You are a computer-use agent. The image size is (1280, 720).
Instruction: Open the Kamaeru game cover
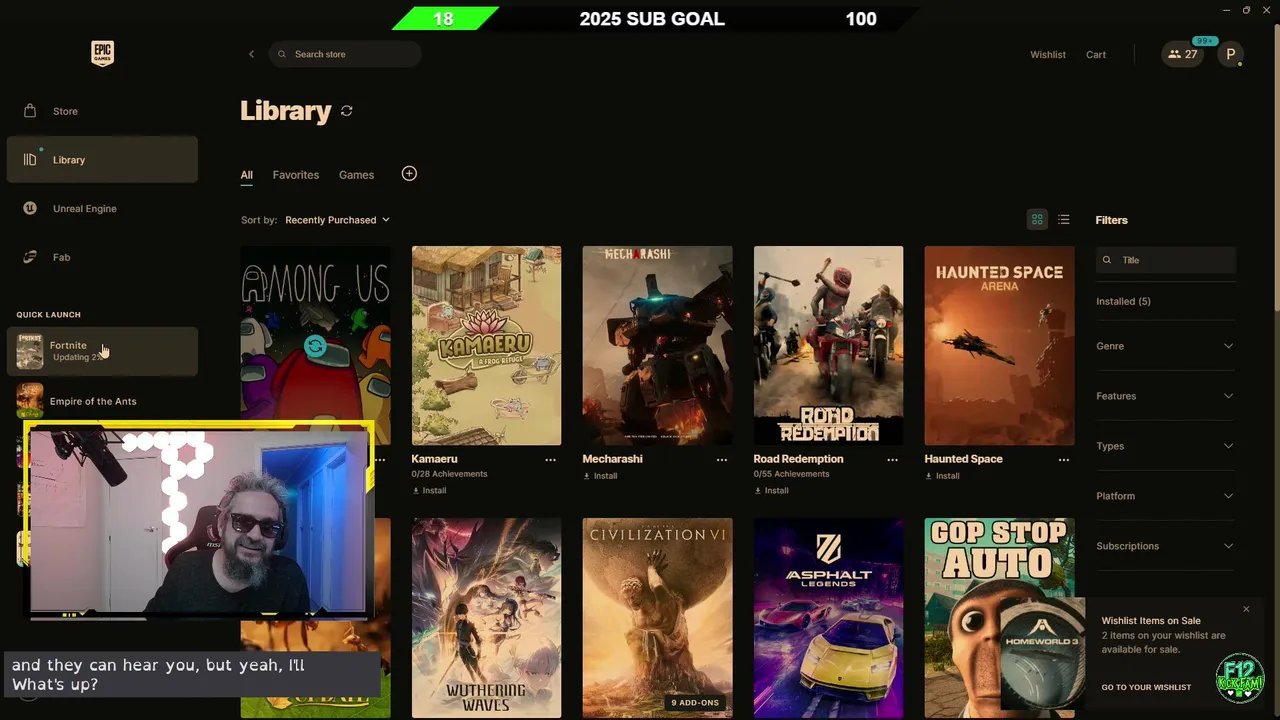point(486,345)
